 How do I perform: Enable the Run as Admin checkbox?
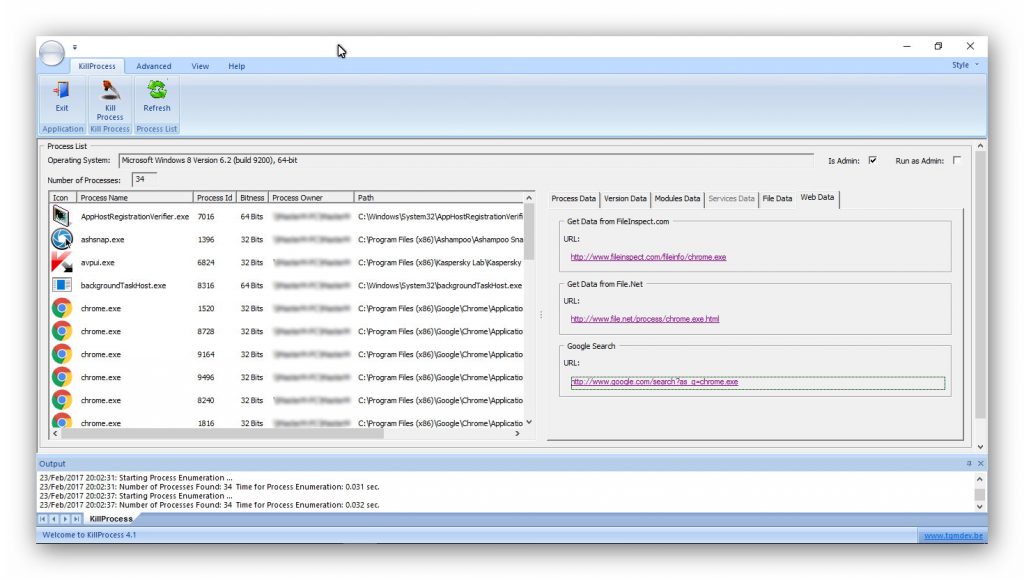[x=956, y=161]
